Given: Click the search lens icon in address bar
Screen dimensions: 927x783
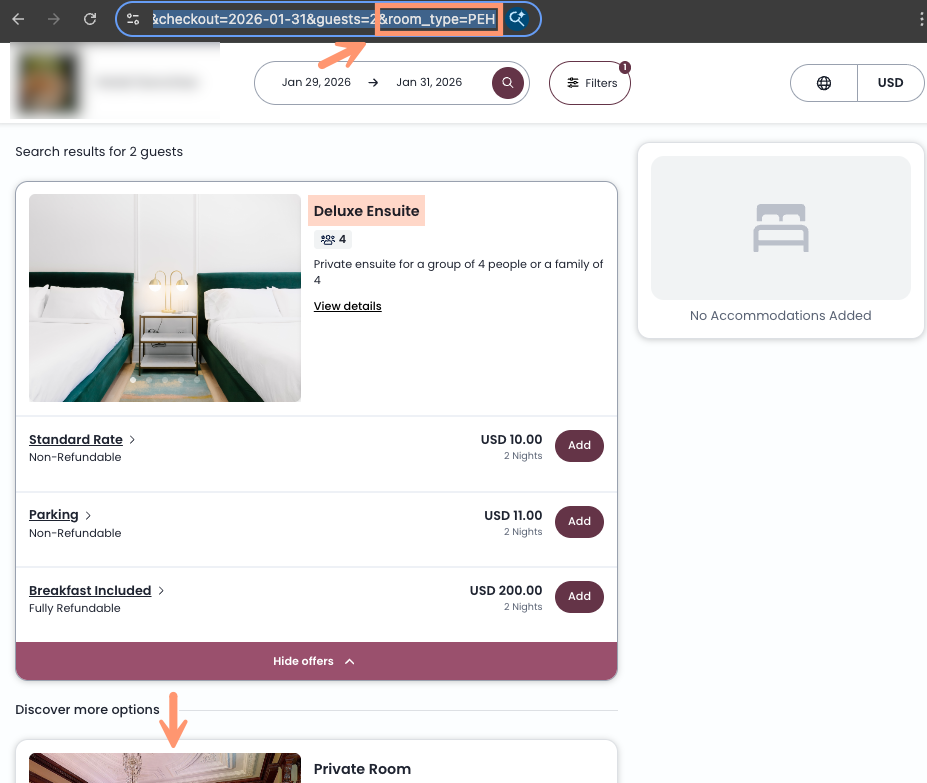Looking at the screenshot, I should (x=517, y=19).
